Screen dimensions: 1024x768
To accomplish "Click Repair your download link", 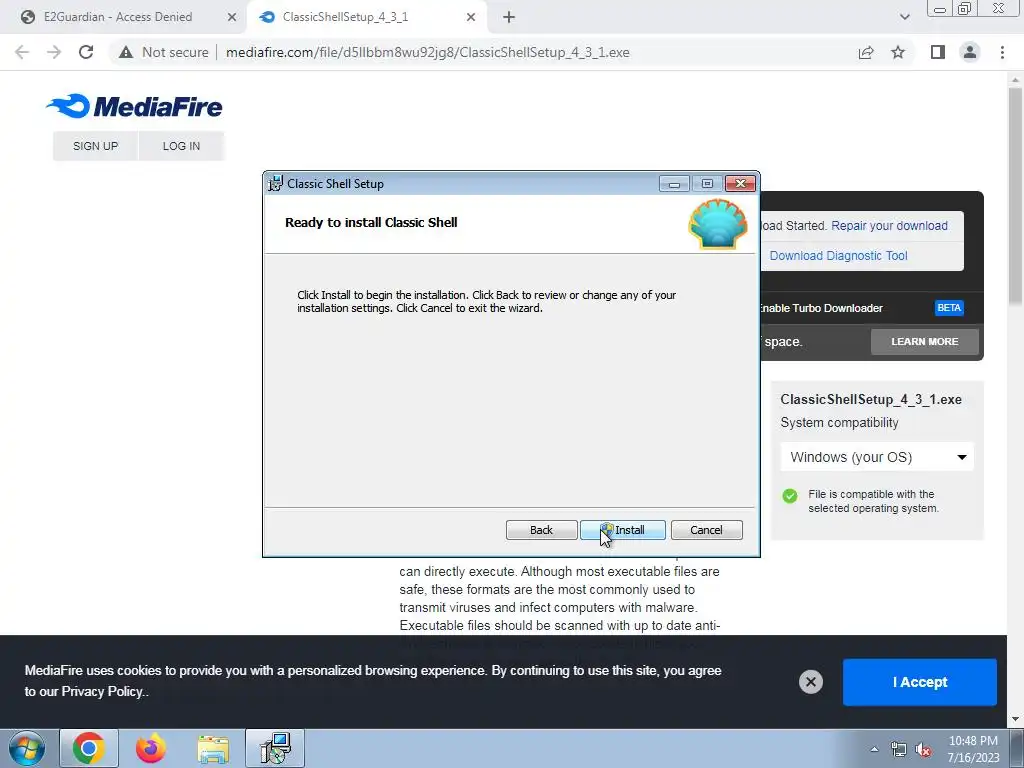I will click(889, 225).
